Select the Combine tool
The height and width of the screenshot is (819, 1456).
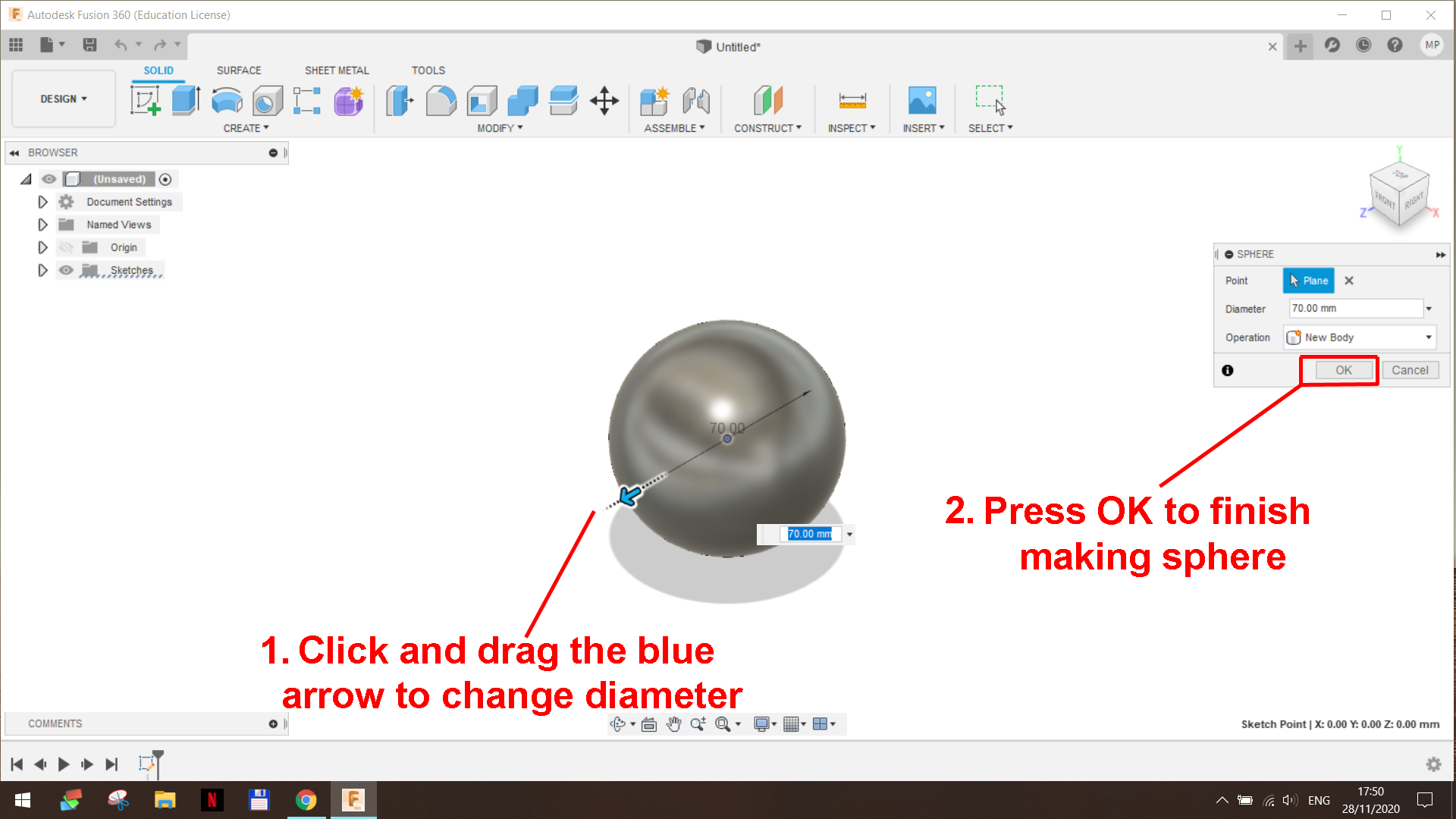tap(521, 101)
